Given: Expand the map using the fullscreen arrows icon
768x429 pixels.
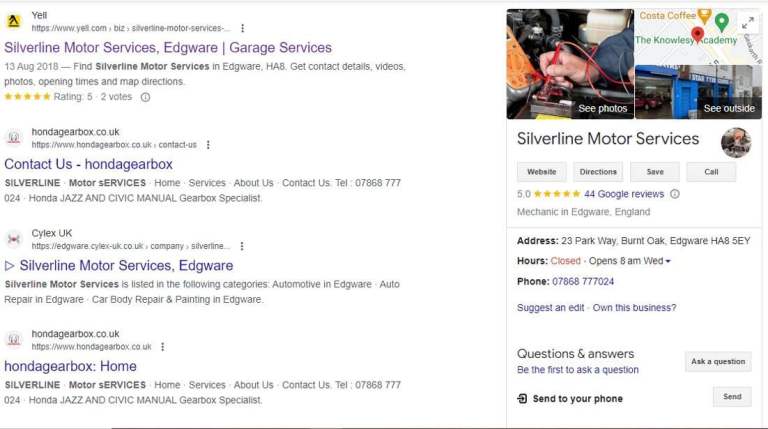Looking at the screenshot, I should tap(748, 23).
